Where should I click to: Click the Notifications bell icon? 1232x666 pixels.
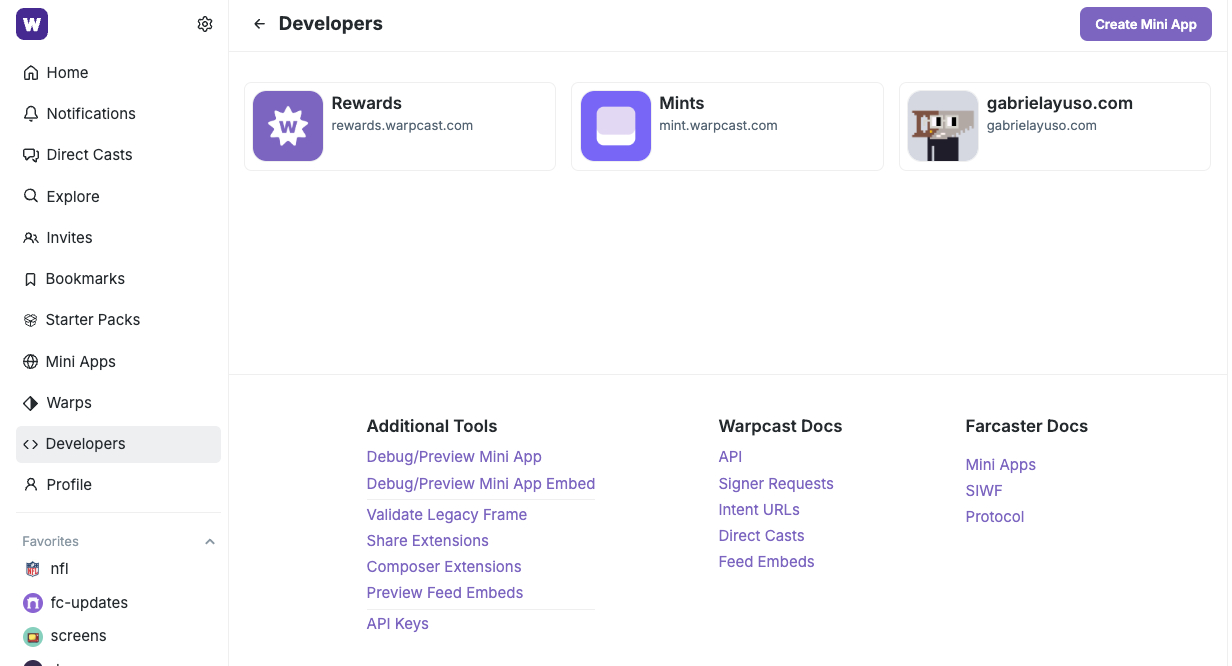click(31, 113)
